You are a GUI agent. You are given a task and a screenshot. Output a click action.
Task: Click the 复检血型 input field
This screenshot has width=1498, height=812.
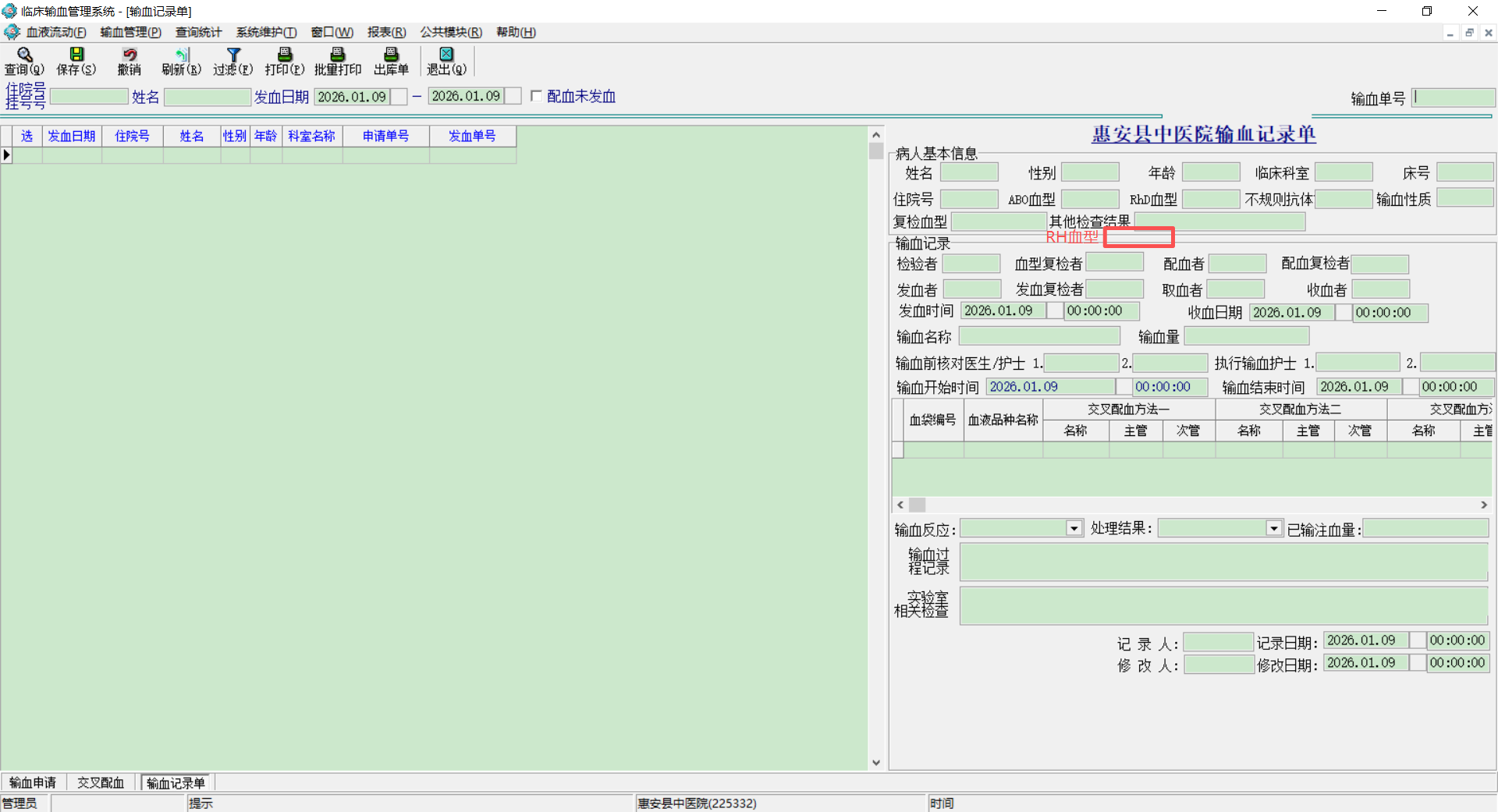(x=999, y=222)
